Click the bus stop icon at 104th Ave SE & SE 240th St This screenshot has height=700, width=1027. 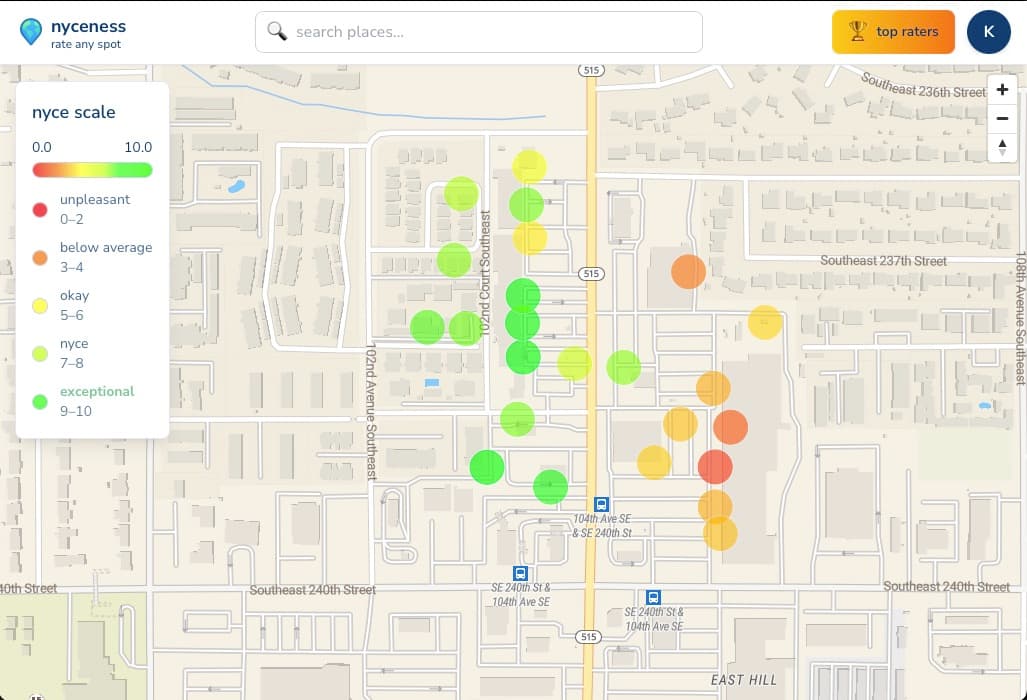[x=601, y=505]
